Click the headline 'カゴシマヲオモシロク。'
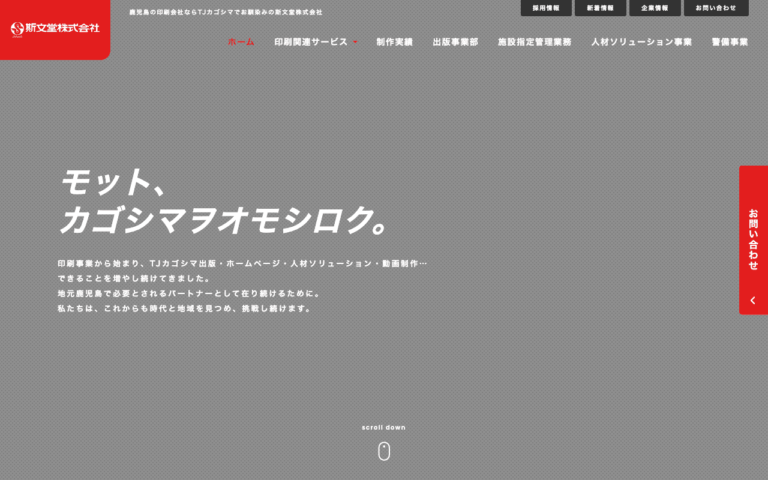This screenshot has width=768, height=480. pos(224,219)
